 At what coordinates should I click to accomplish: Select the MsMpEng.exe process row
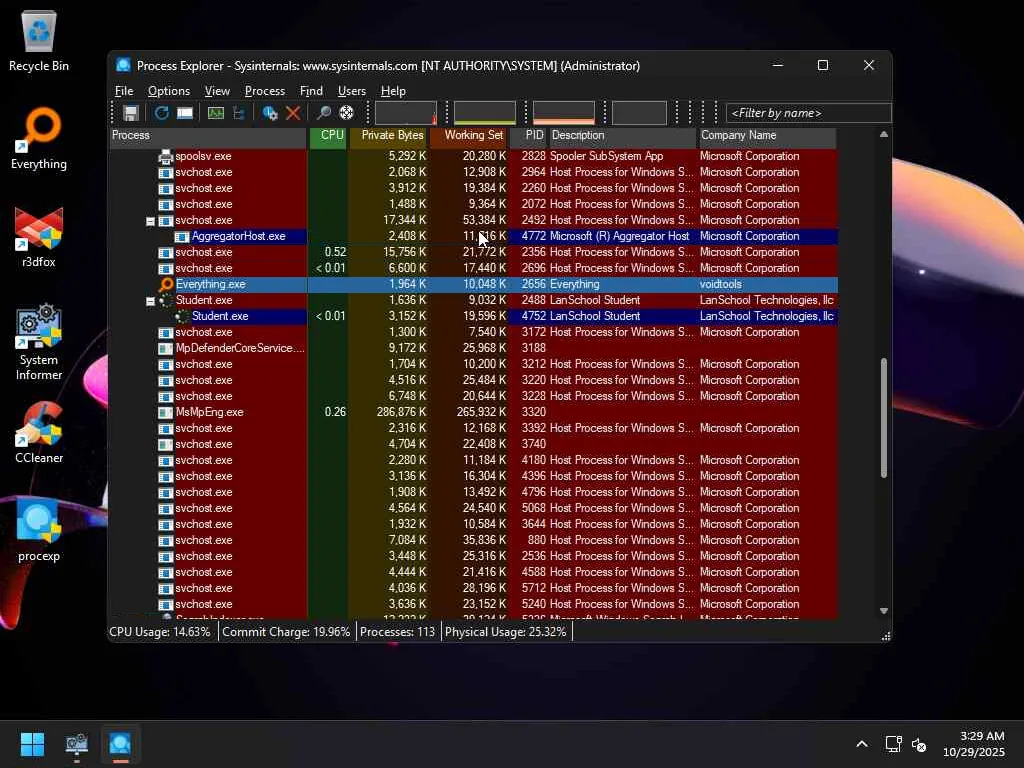pos(473,412)
